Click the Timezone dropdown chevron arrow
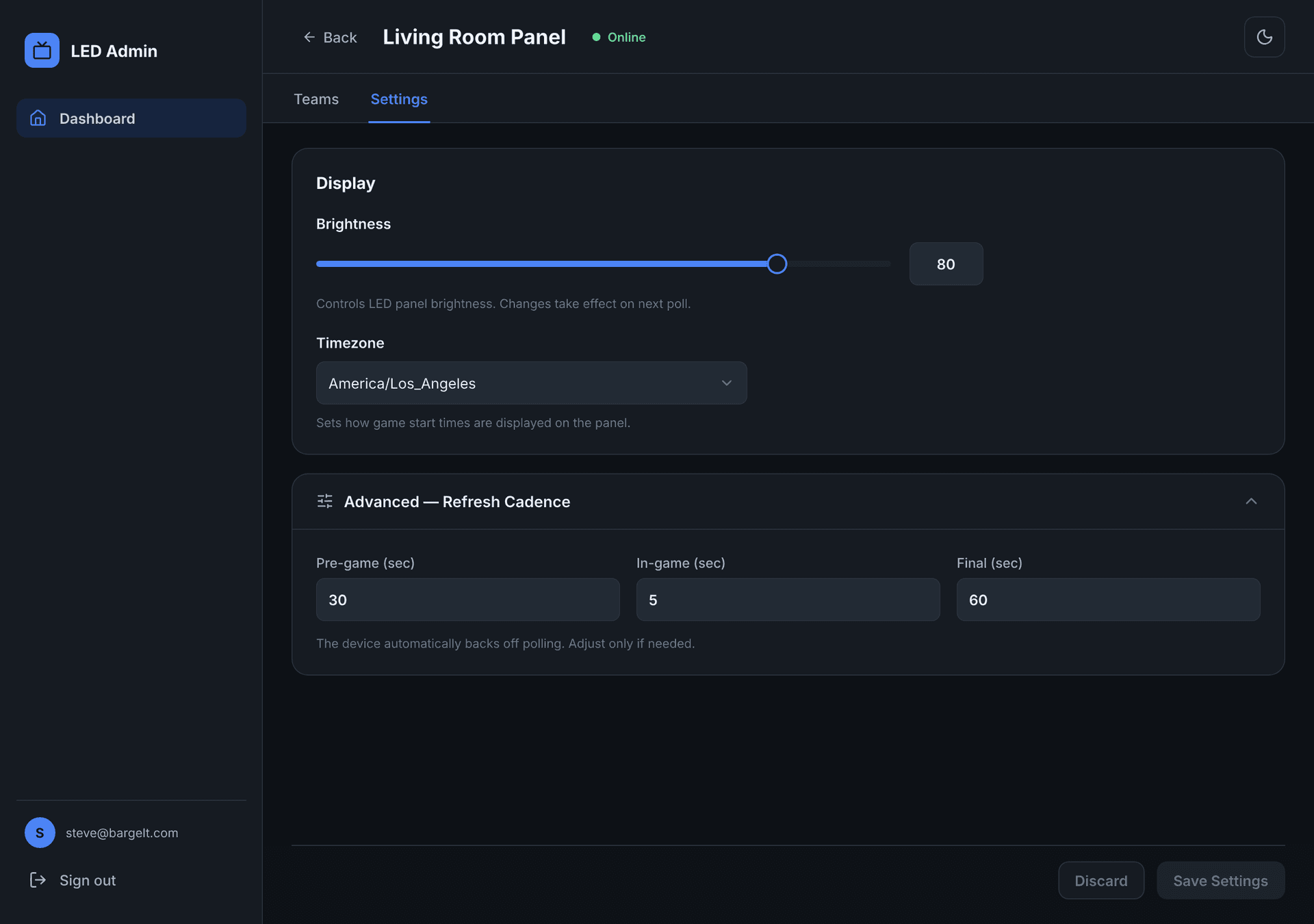This screenshot has width=1314, height=924. [726, 383]
